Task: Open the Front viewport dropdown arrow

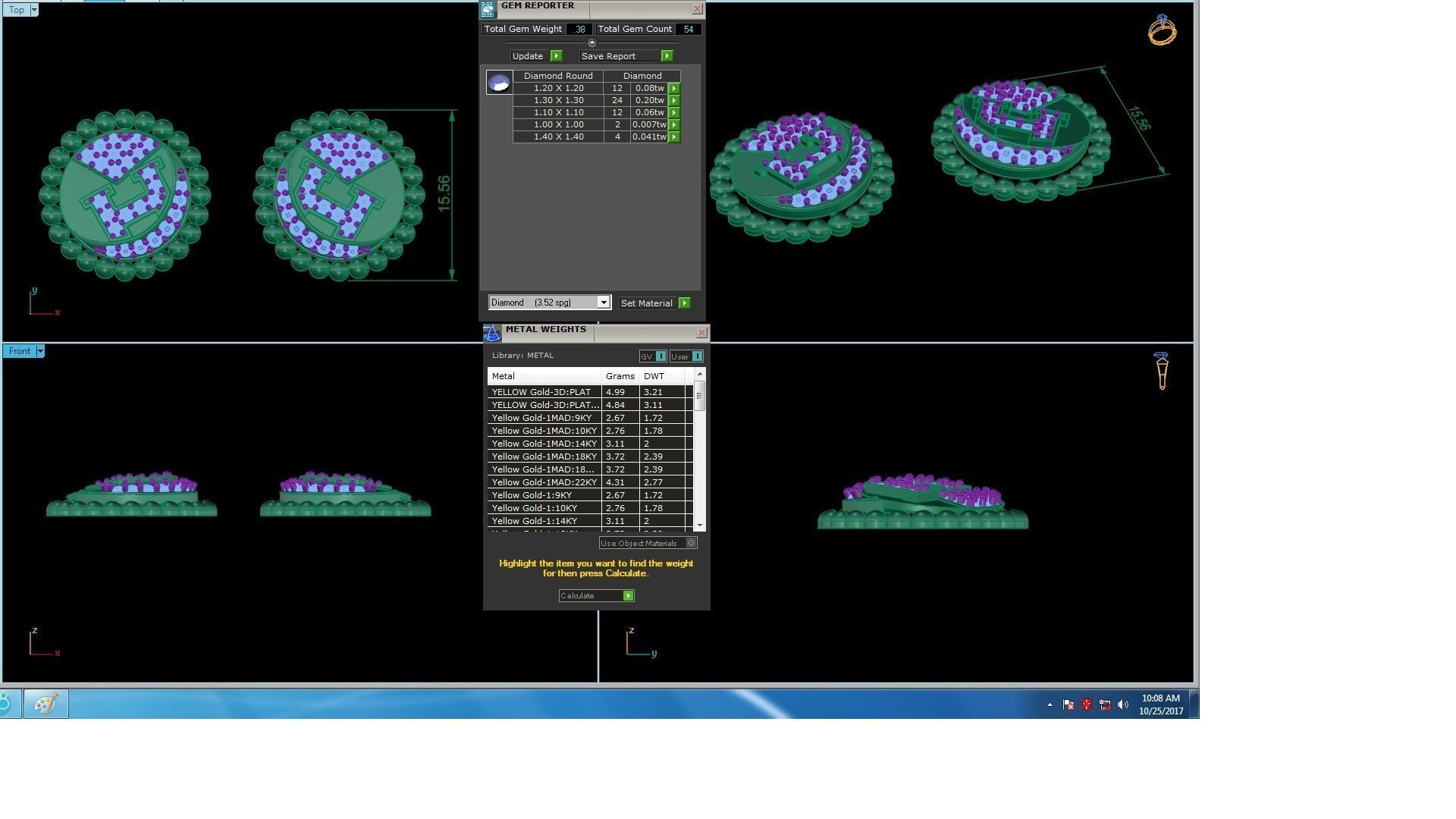Action: pos(40,351)
